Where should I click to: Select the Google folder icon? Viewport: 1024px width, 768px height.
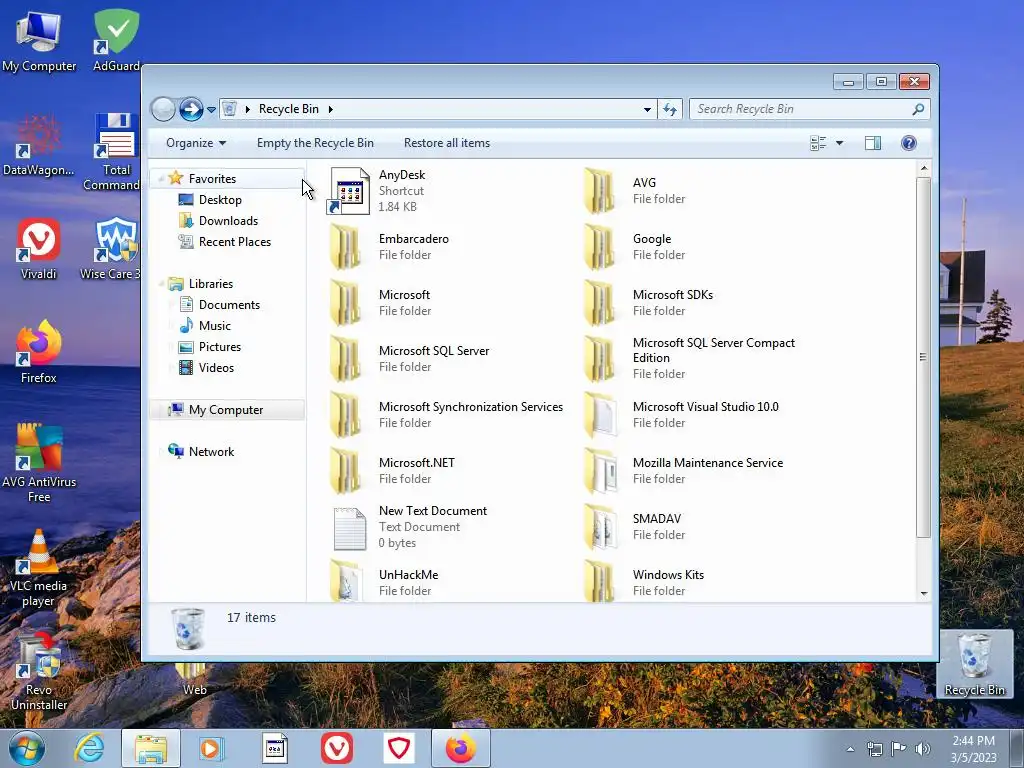pyautogui.click(x=600, y=246)
